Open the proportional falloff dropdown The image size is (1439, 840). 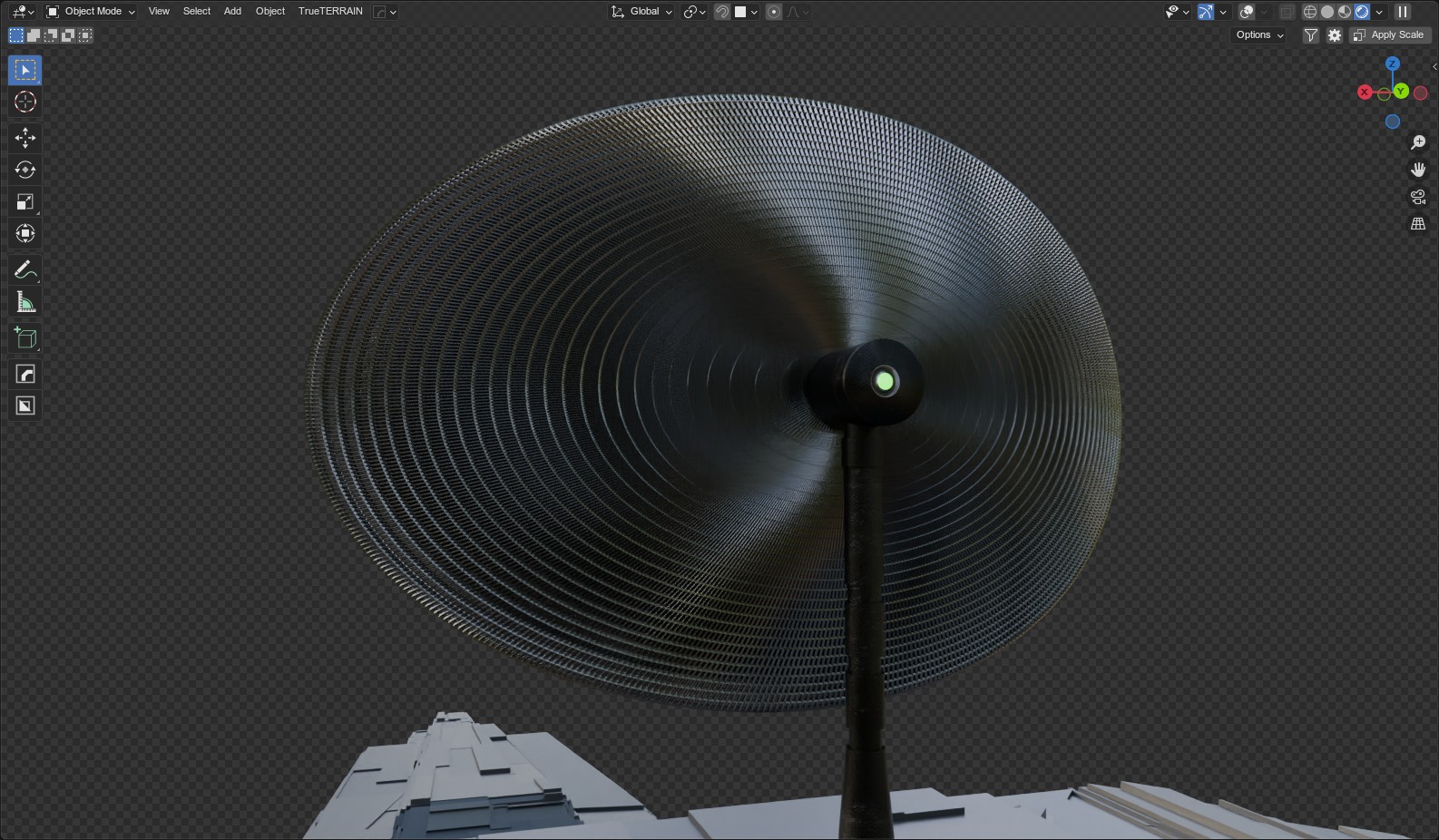pyautogui.click(x=798, y=12)
